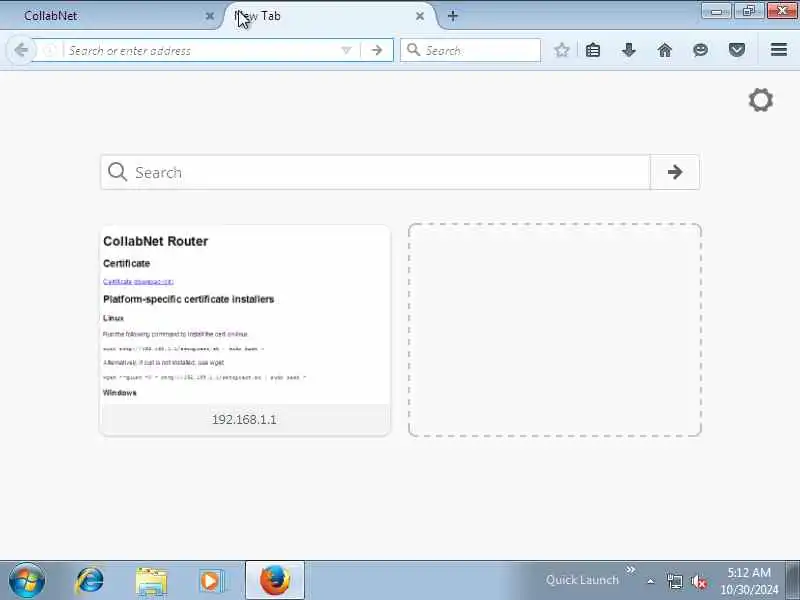Launch Internet Explorer from taskbar
The height and width of the screenshot is (600, 800).
coord(89,581)
